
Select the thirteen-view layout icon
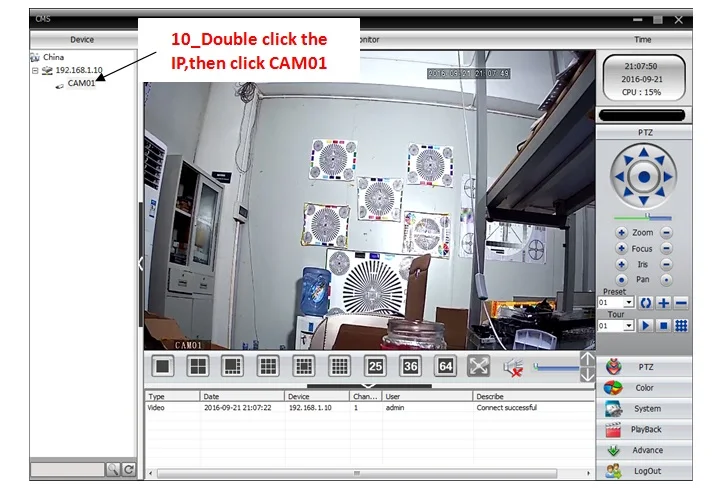pyautogui.click(x=304, y=366)
